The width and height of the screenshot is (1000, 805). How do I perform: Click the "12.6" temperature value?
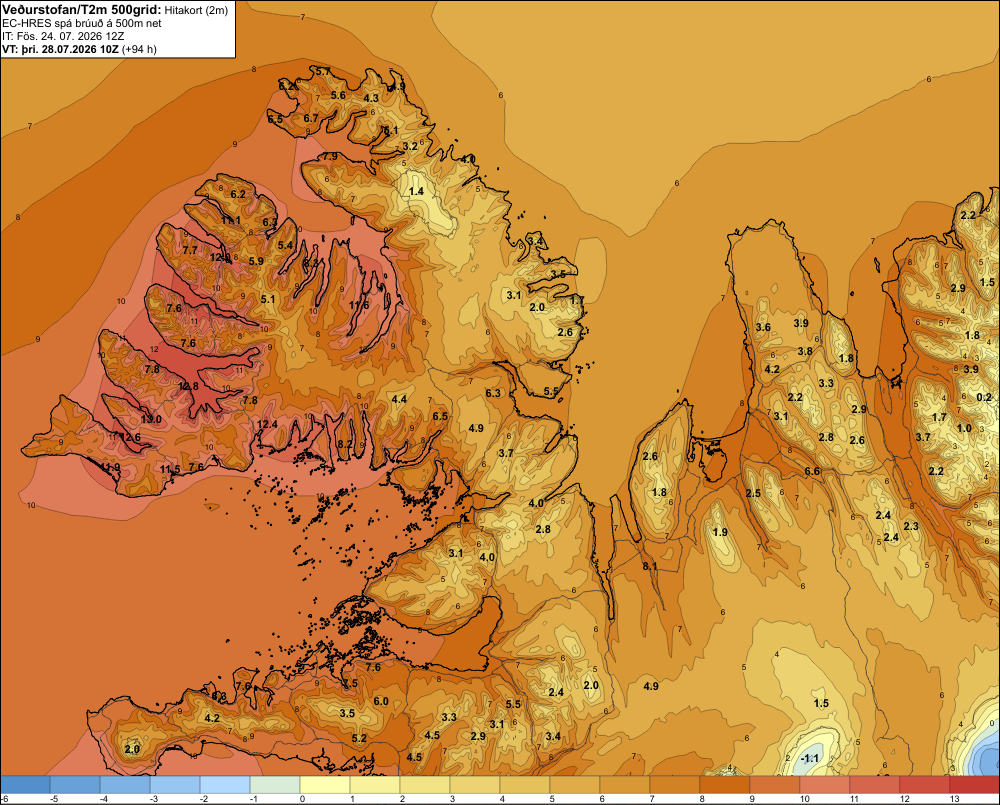pyautogui.click(x=130, y=437)
